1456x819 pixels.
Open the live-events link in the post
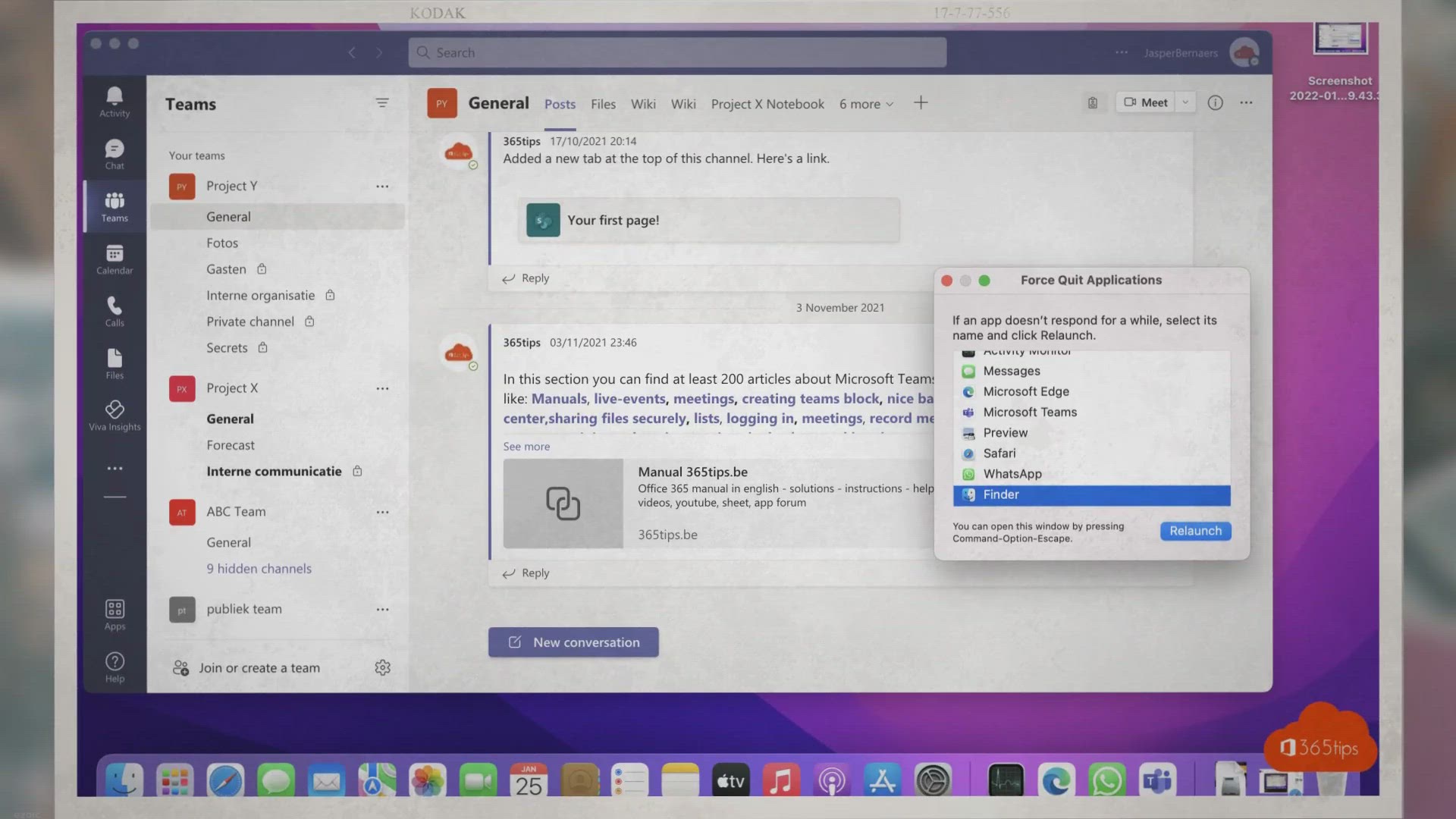629,399
